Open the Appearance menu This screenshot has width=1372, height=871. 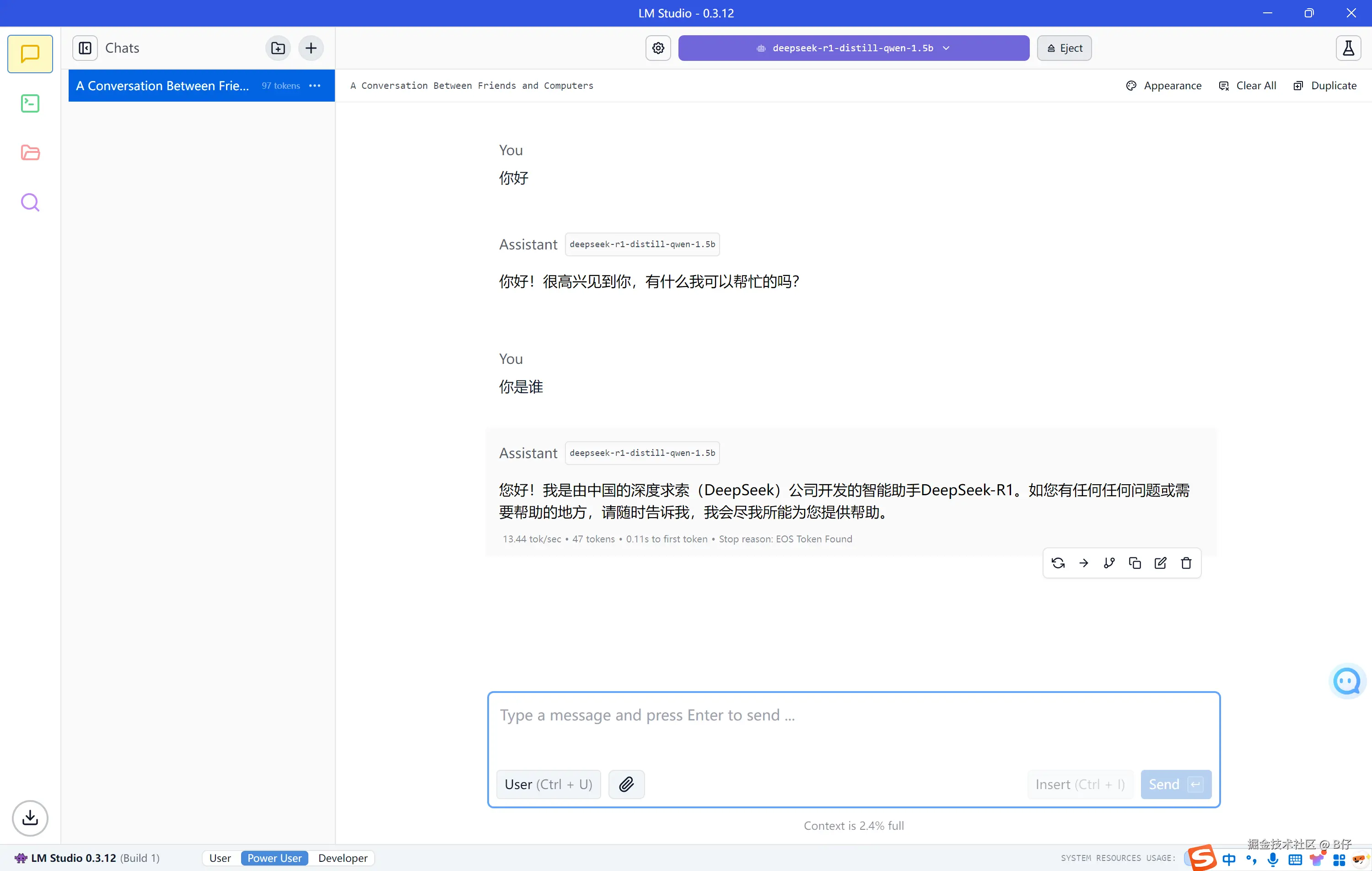1163,86
